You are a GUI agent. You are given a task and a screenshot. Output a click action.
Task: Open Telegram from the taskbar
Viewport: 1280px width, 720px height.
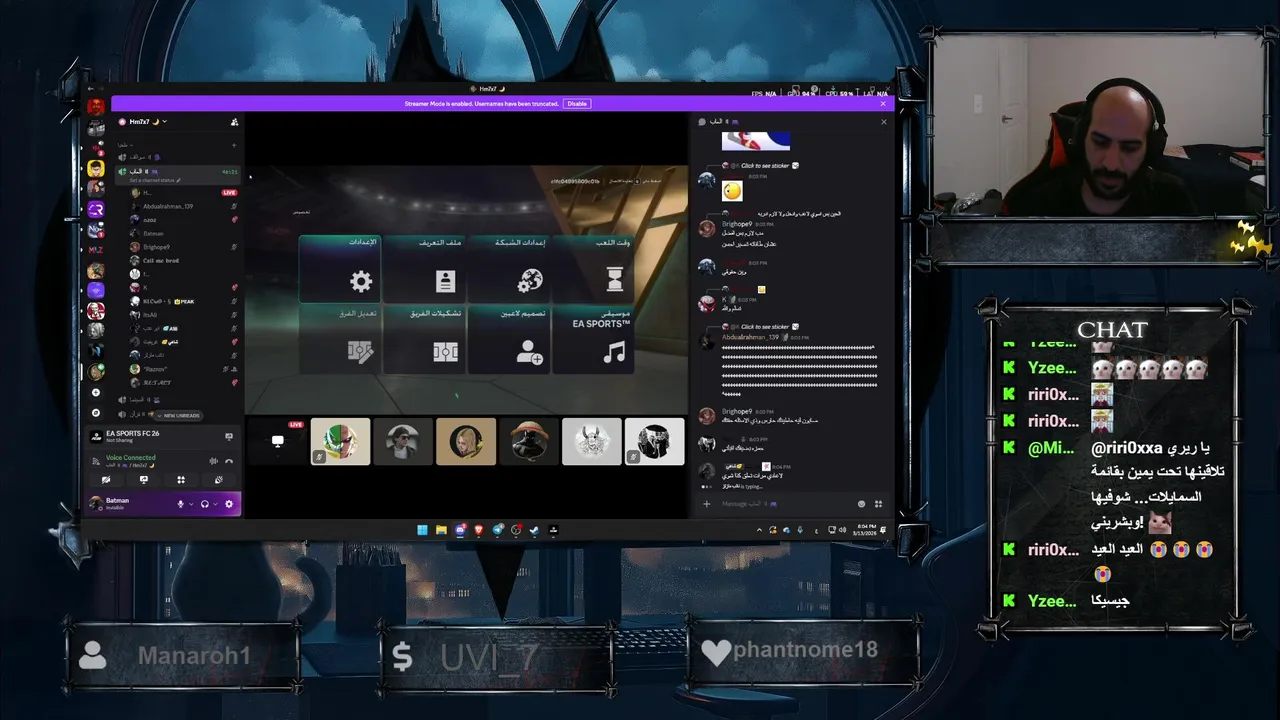click(x=497, y=530)
